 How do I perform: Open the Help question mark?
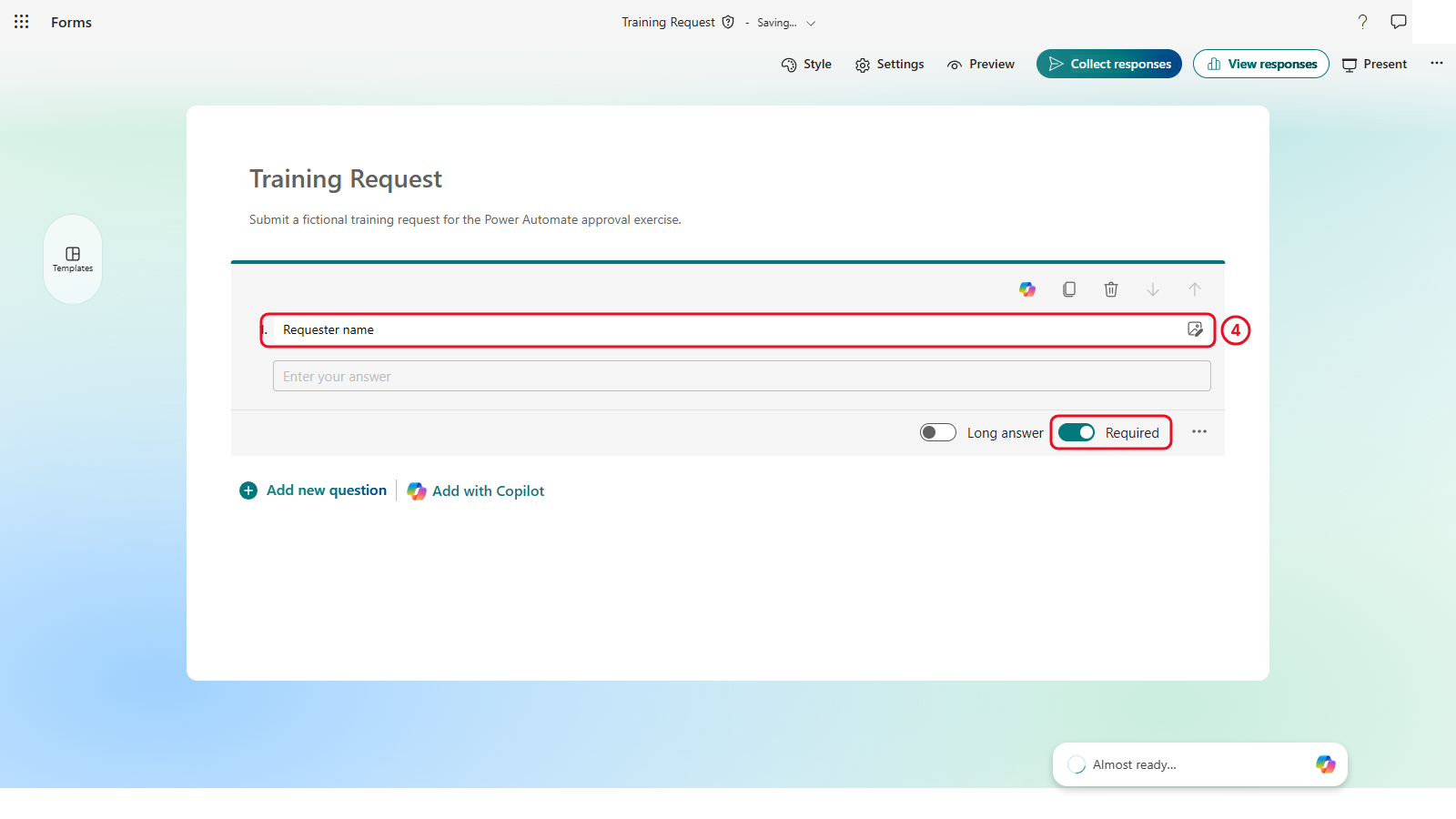pyautogui.click(x=1362, y=22)
